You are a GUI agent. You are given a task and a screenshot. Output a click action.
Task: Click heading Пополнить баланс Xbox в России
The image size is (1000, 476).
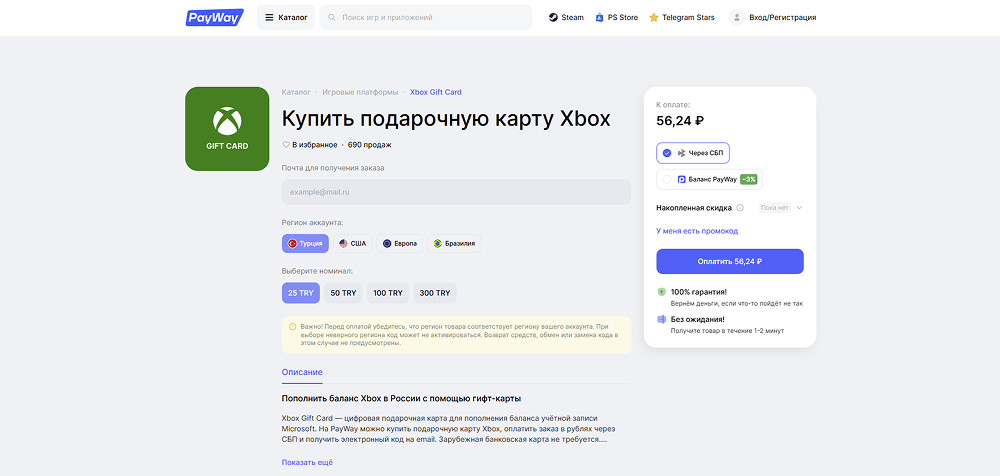401,399
